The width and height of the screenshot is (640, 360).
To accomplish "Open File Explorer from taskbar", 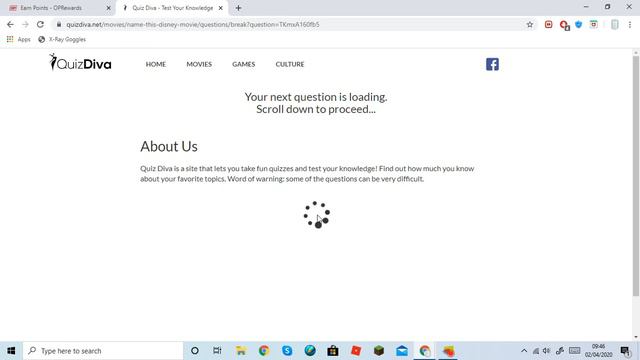I will click(241, 351).
